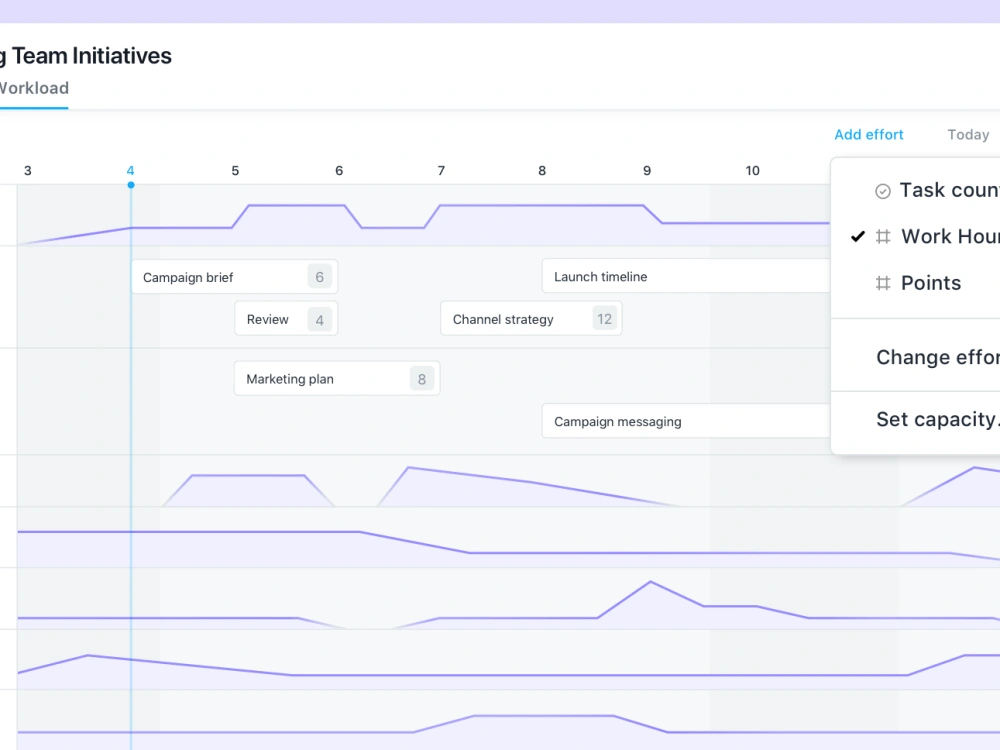
Task: Choose the Change effort menu option
Action: tap(936, 356)
